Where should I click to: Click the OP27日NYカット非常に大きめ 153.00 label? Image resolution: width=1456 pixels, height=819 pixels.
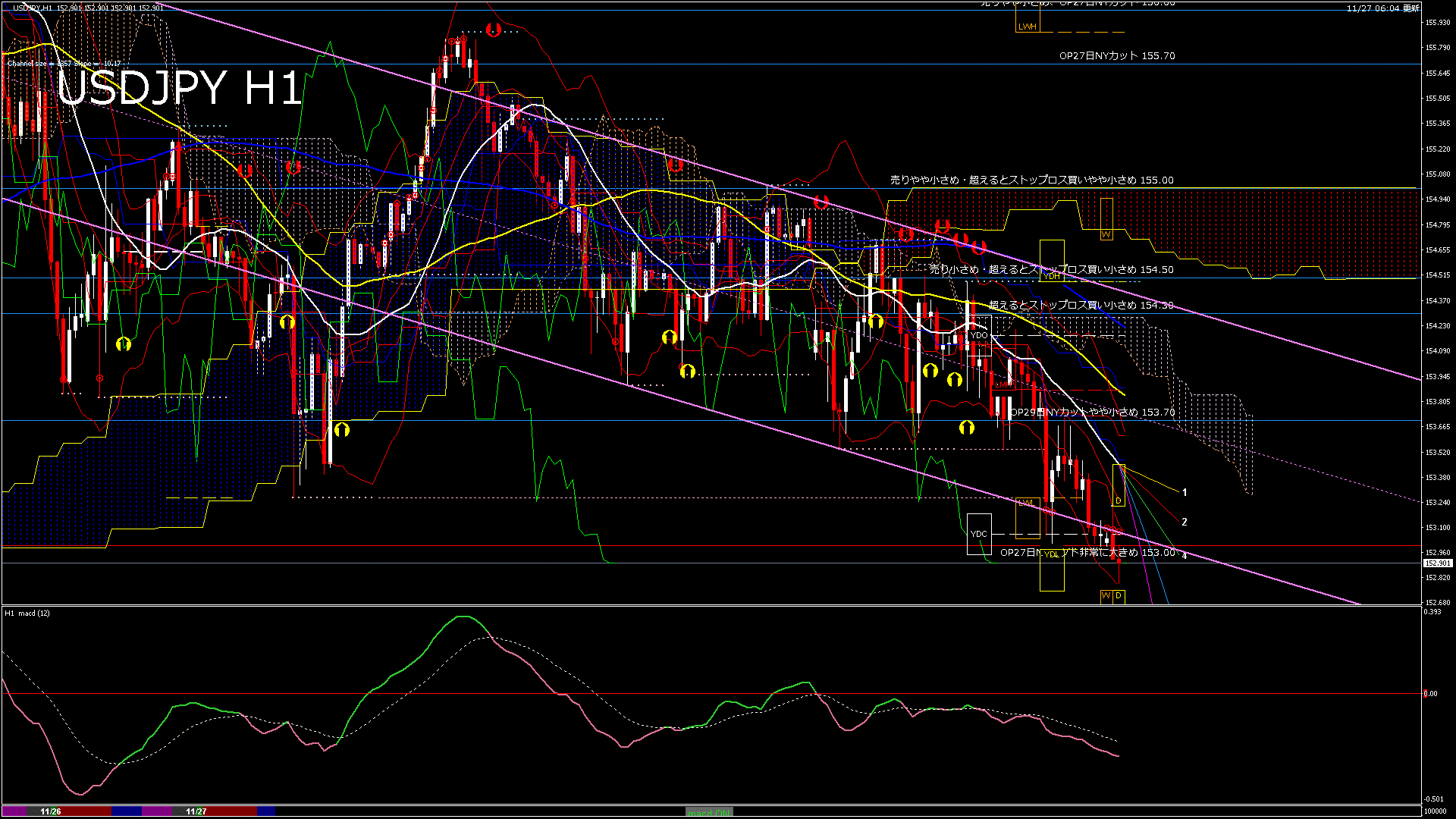point(1087,552)
